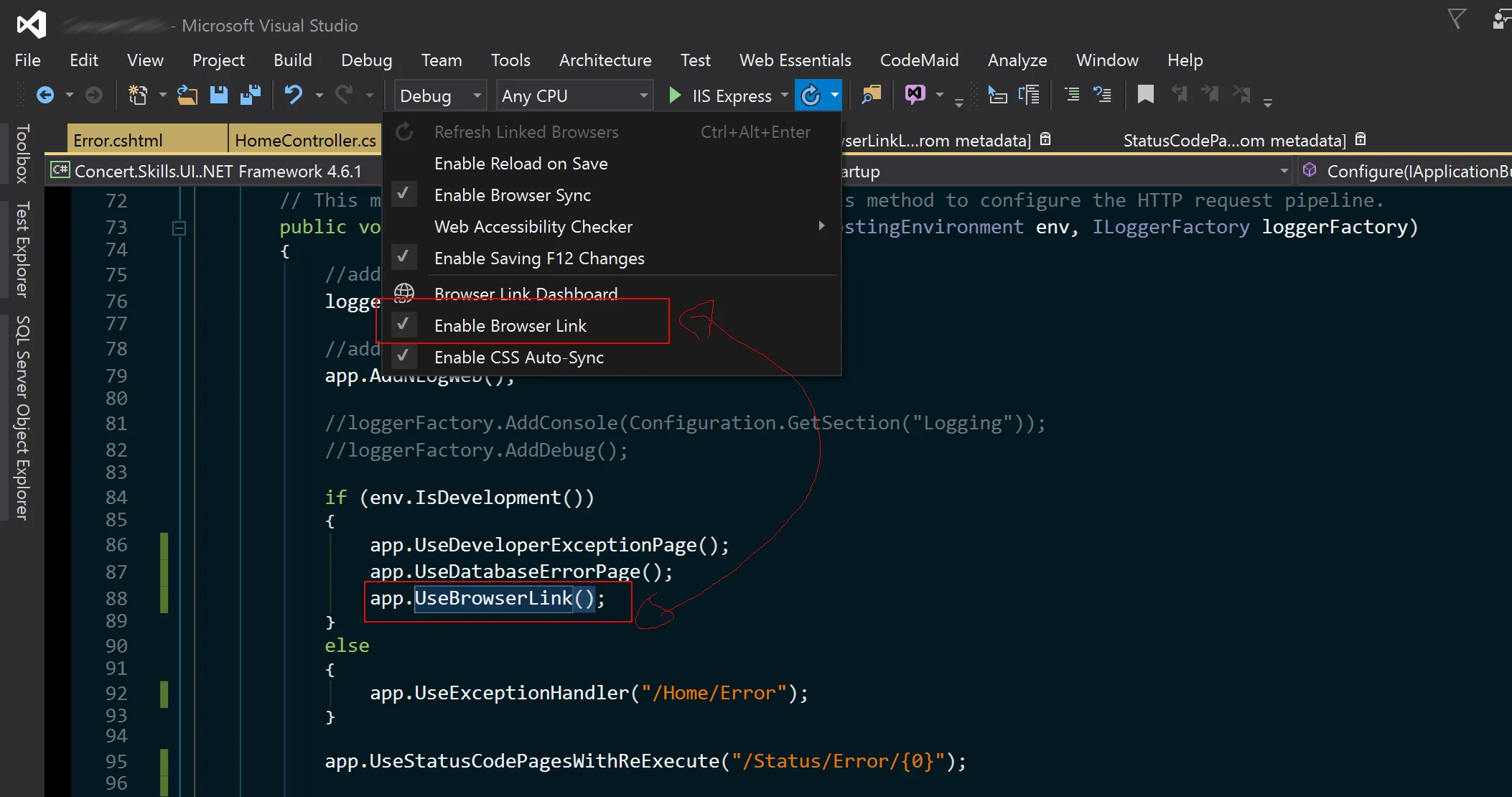Click the Open File folder icon
The image size is (1512, 797).
pyautogui.click(x=187, y=95)
